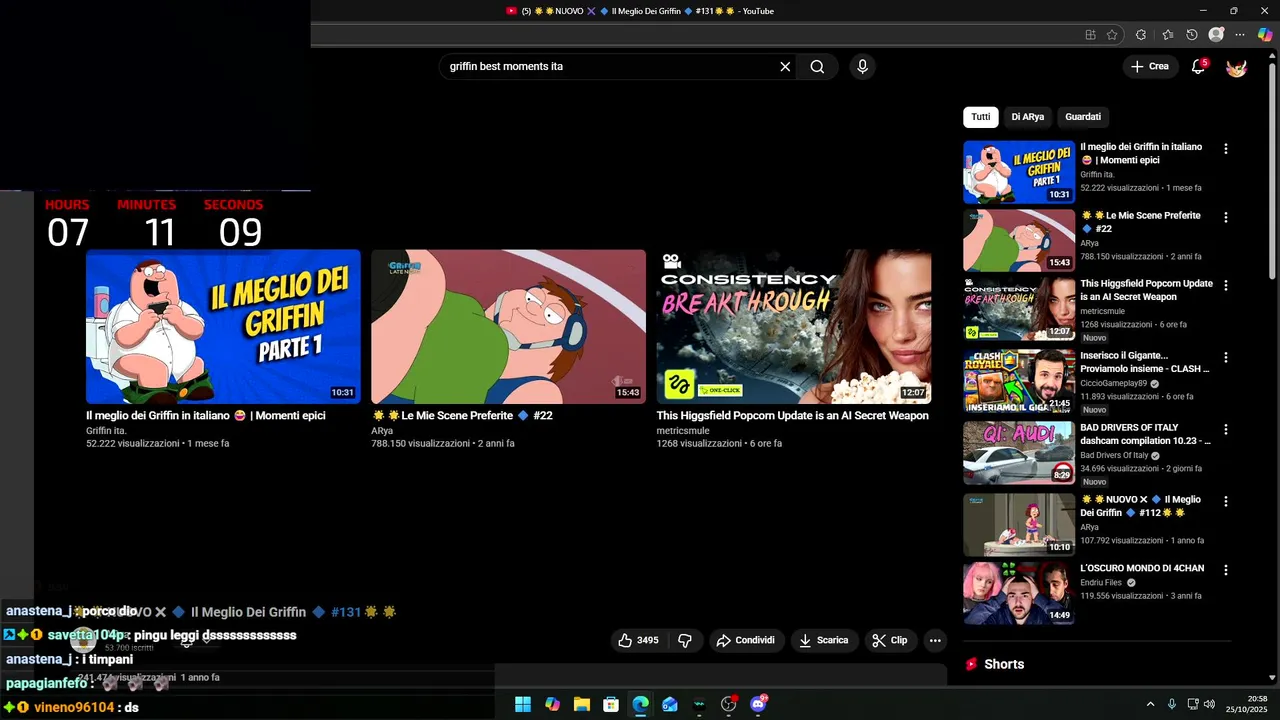The image size is (1280, 720).
Task: Open sidebar thumbnail for L'OSCURO MONDO DI 4CHAN
Action: (1019, 593)
